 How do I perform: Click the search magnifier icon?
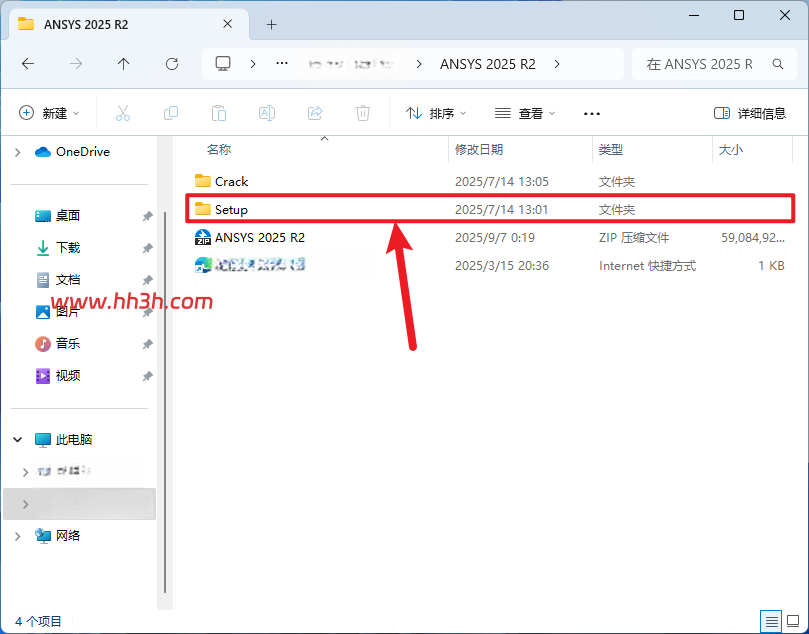coord(778,64)
